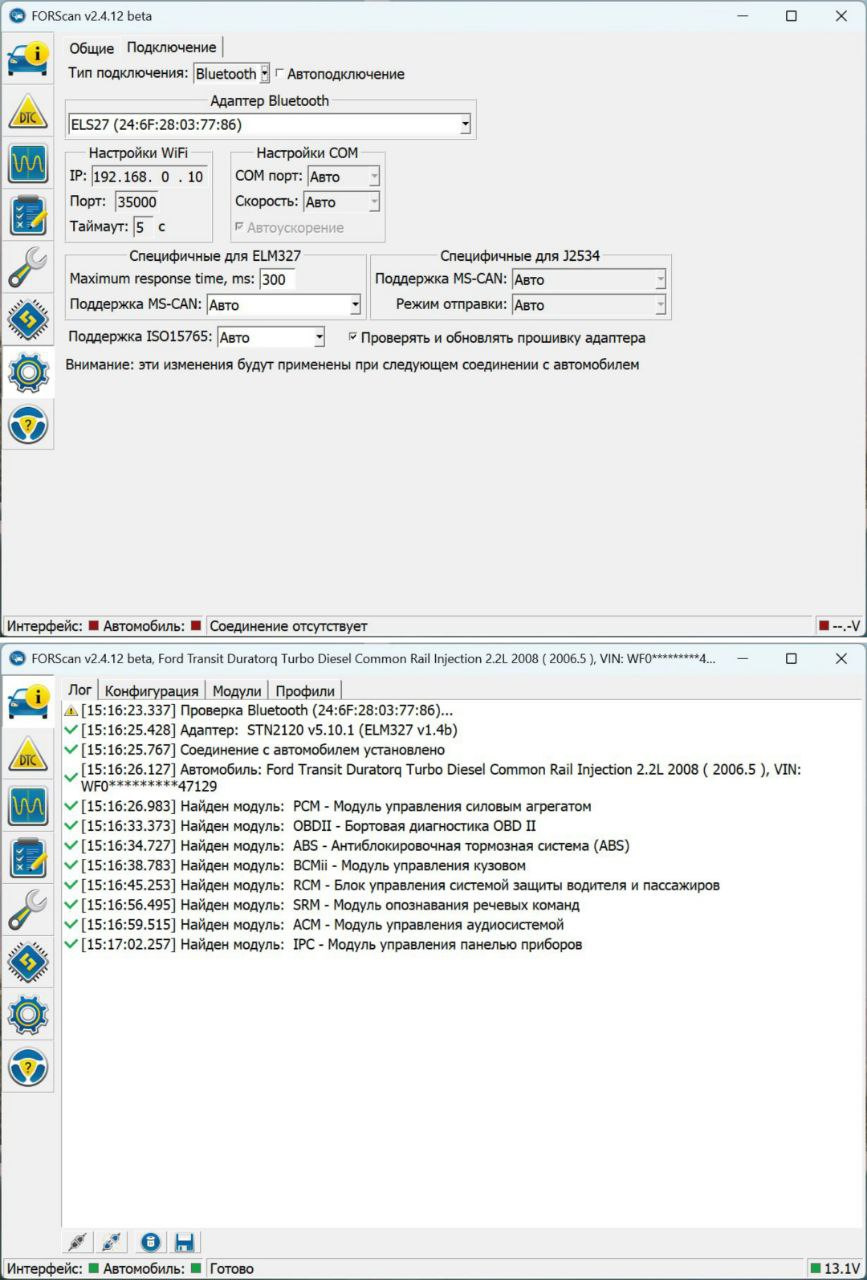Switch to Подключение tab

point(171,47)
